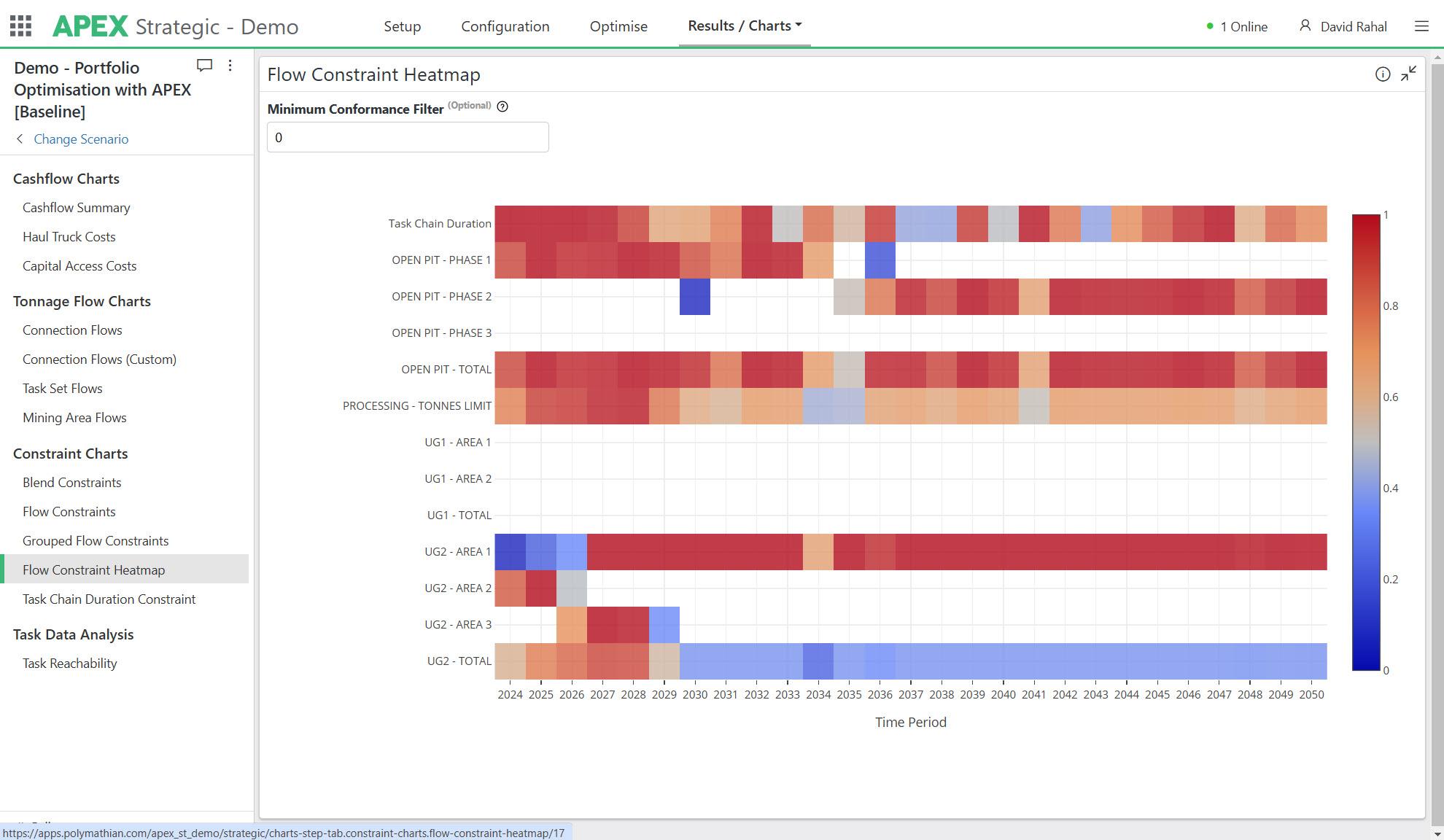This screenshot has width=1444, height=840.
Task: Open Haul Truck Costs chart
Action: (x=69, y=237)
